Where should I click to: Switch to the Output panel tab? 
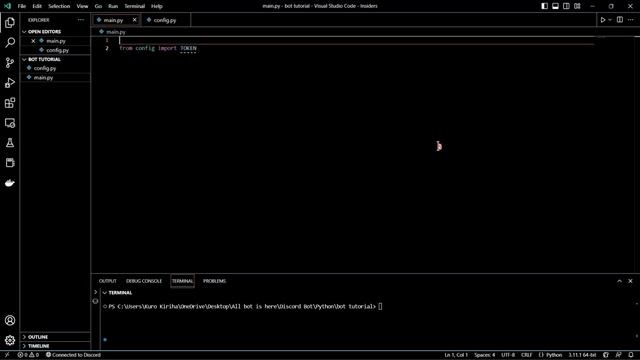click(x=107, y=281)
